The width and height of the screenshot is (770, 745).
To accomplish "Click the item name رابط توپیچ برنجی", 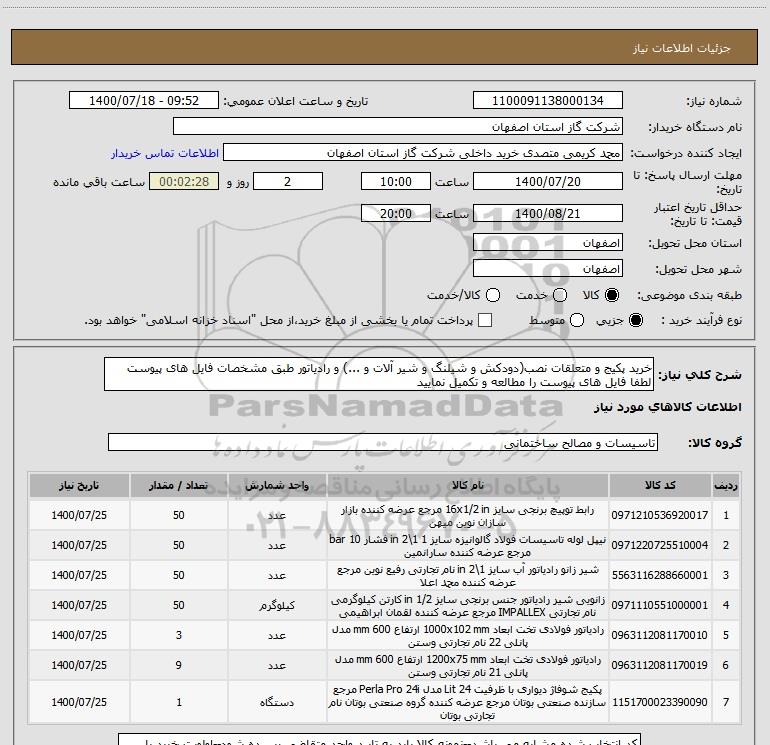I will 468,516.
